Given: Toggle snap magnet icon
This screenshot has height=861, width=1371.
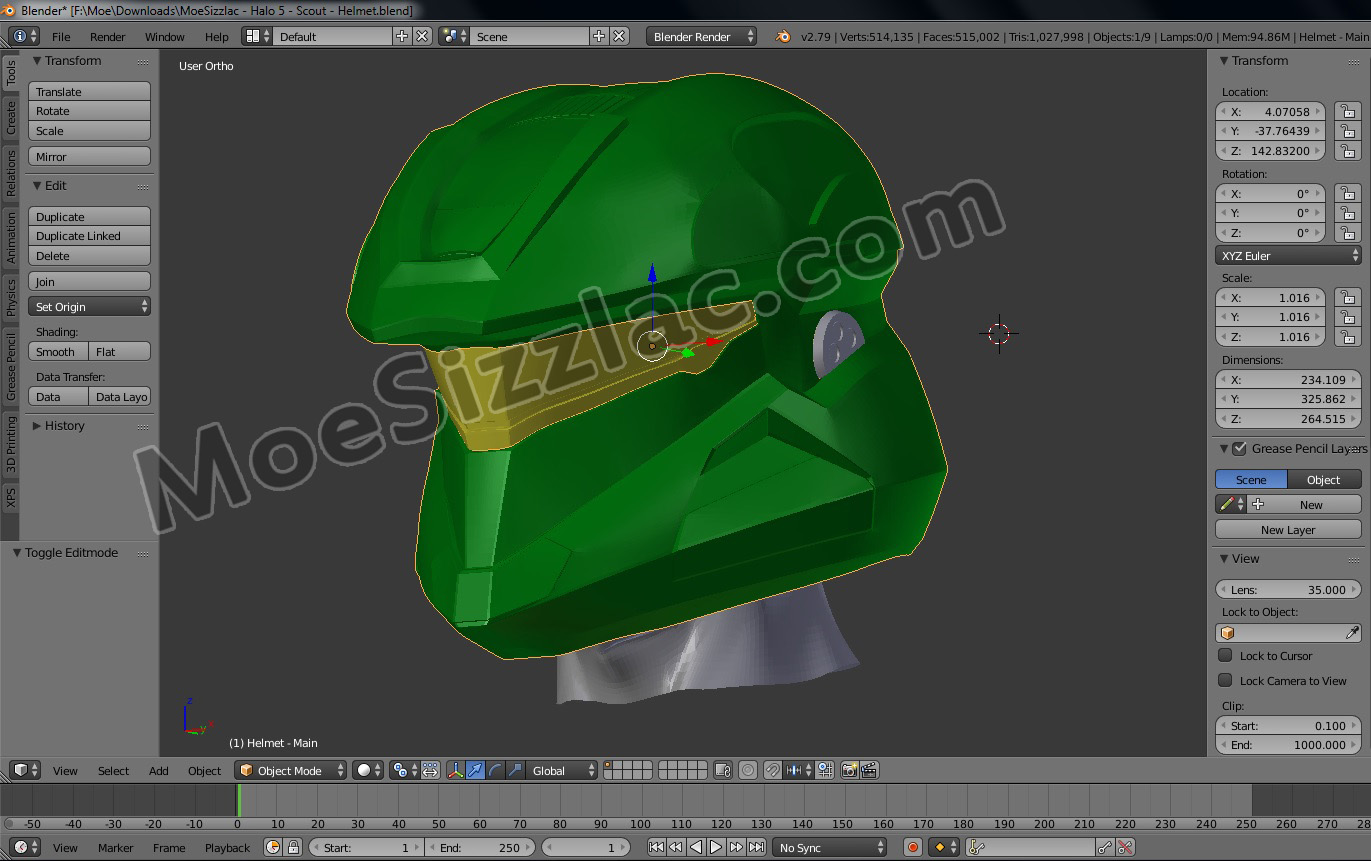Looking at the screenshot, I should click(x=772, y=770).
